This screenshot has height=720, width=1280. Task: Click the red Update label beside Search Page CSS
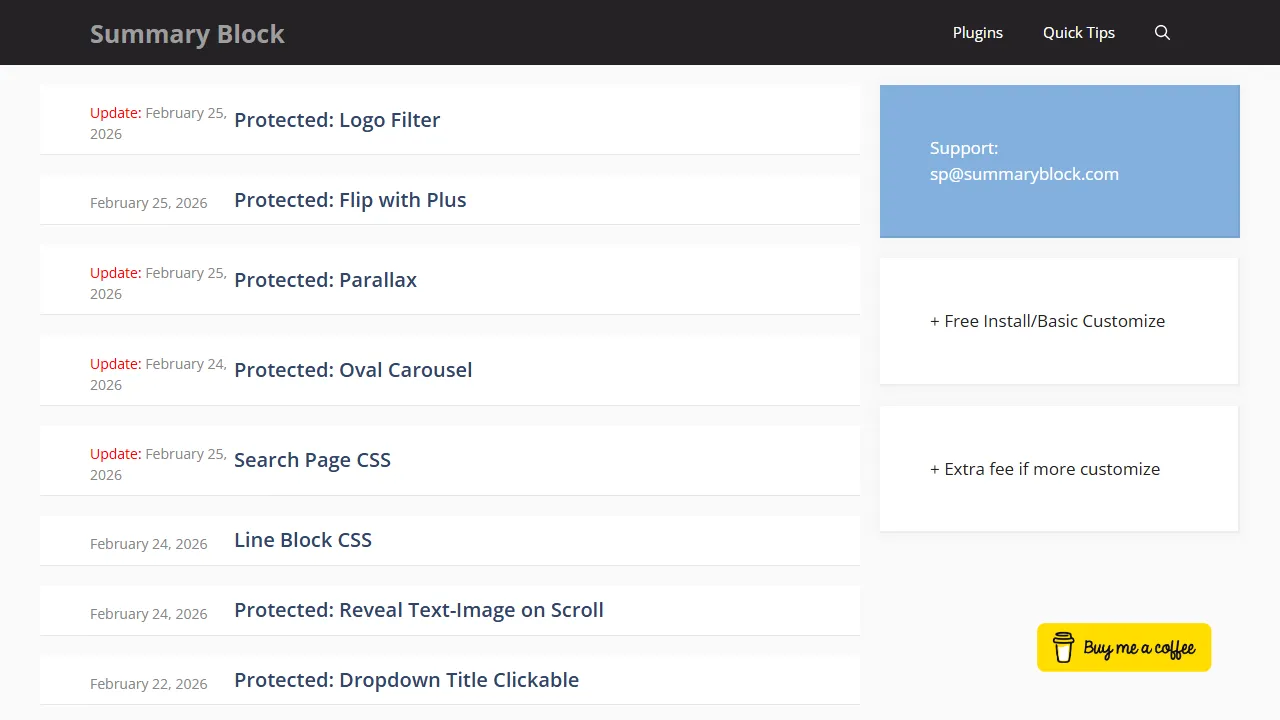coord(115,454)
